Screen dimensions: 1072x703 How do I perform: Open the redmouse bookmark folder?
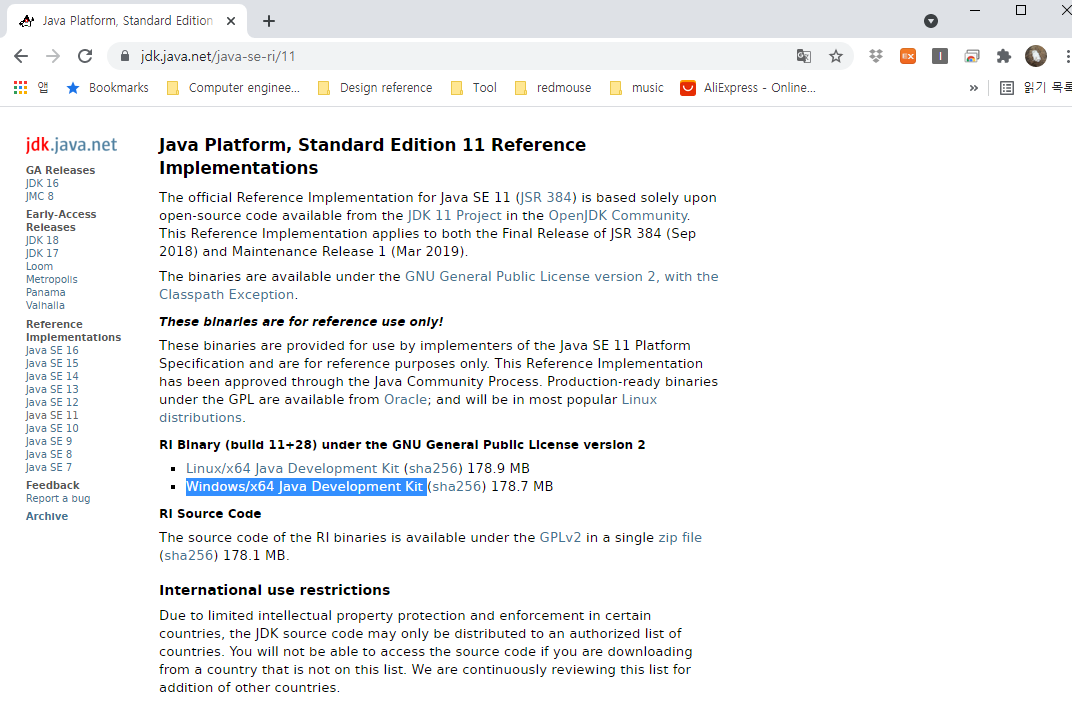(552, 88)
